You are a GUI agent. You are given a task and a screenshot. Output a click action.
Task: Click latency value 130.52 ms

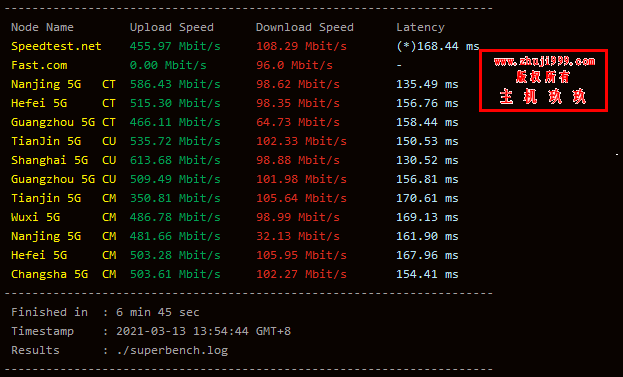click(x=427, y=160)
